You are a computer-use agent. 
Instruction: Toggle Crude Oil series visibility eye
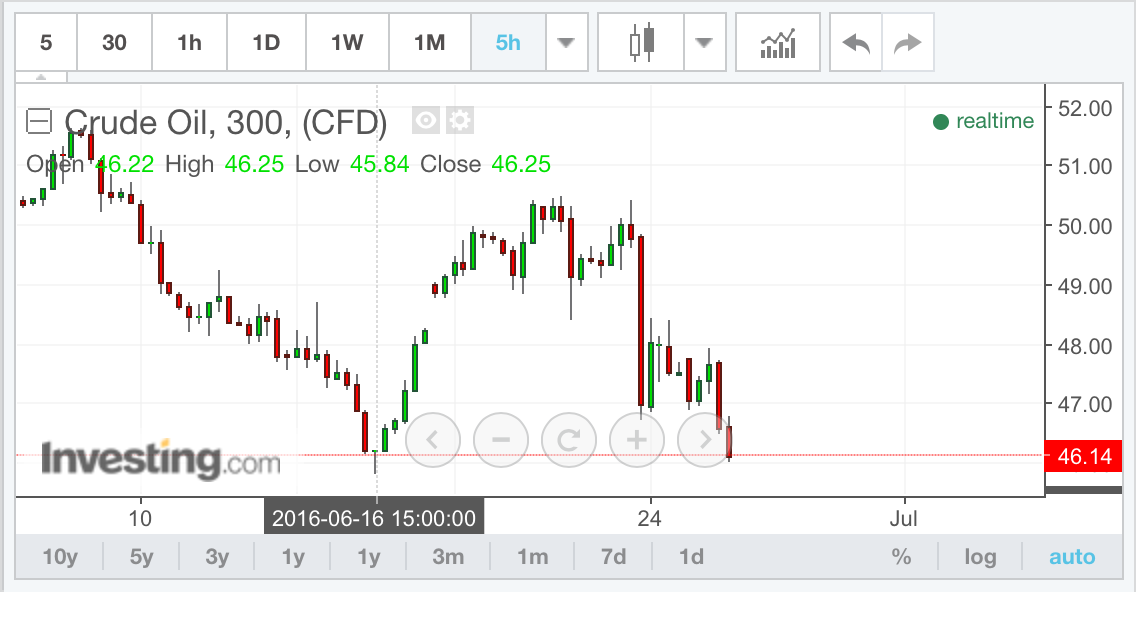[427, 121]
